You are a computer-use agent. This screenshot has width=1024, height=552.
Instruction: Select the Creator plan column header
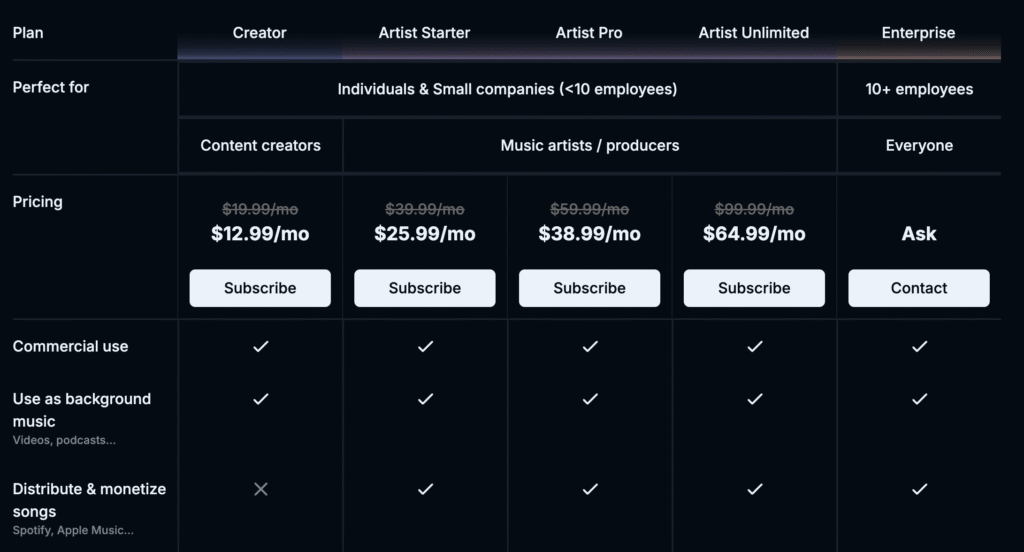pos(260,33)
